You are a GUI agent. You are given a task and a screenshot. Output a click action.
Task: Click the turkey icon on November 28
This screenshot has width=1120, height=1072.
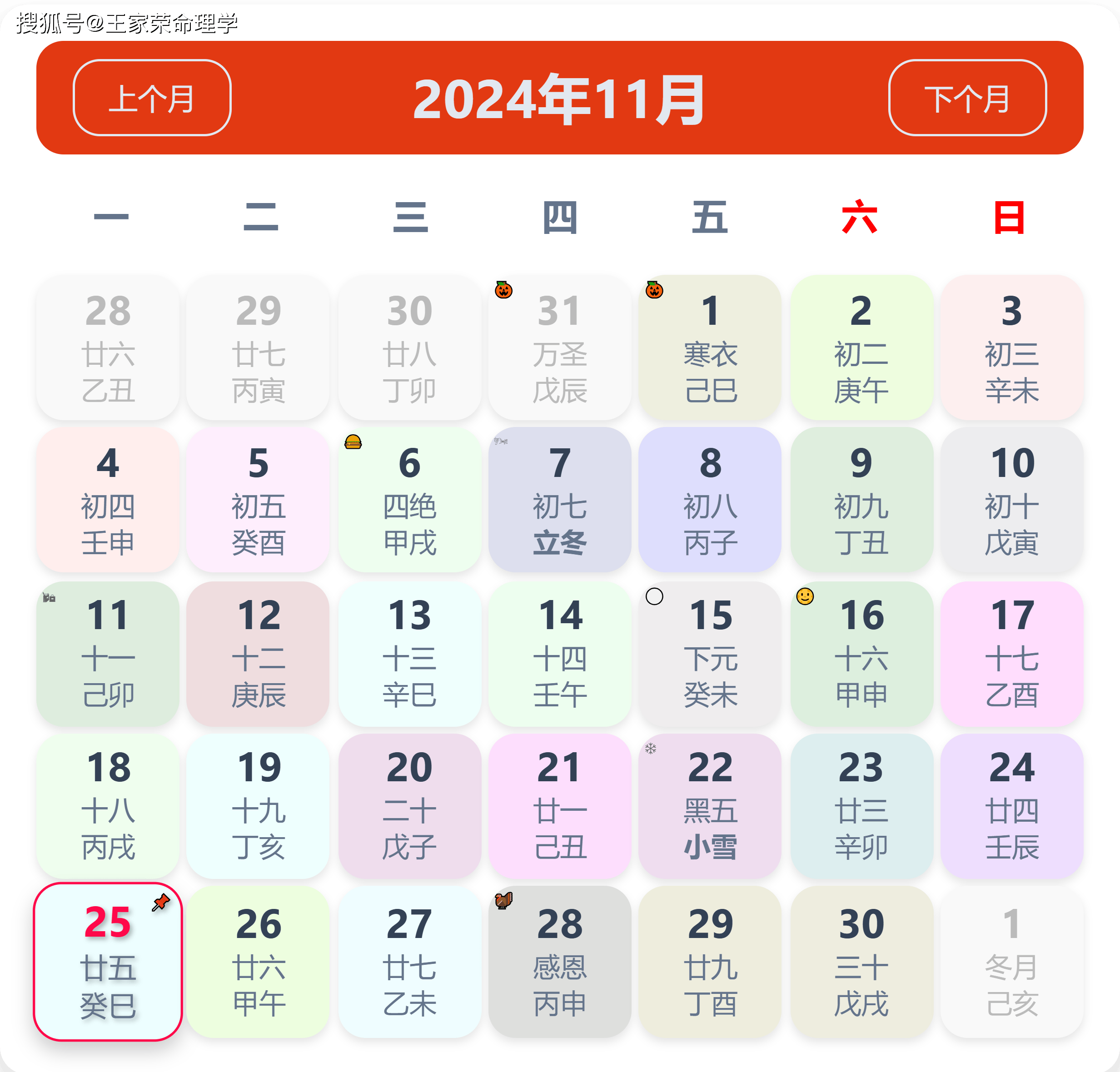pyautogui.click(x=503, y=901)
